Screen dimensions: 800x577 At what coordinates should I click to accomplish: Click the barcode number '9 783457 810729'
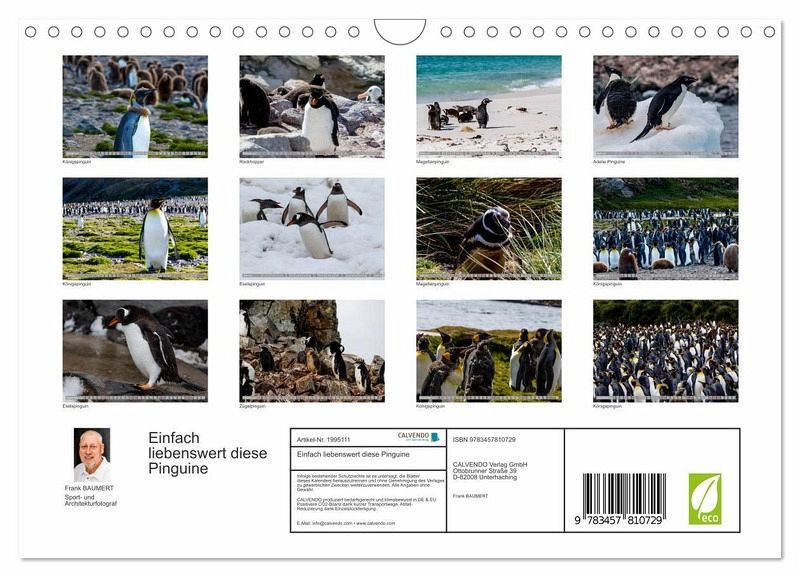click(x=618, y=520)
